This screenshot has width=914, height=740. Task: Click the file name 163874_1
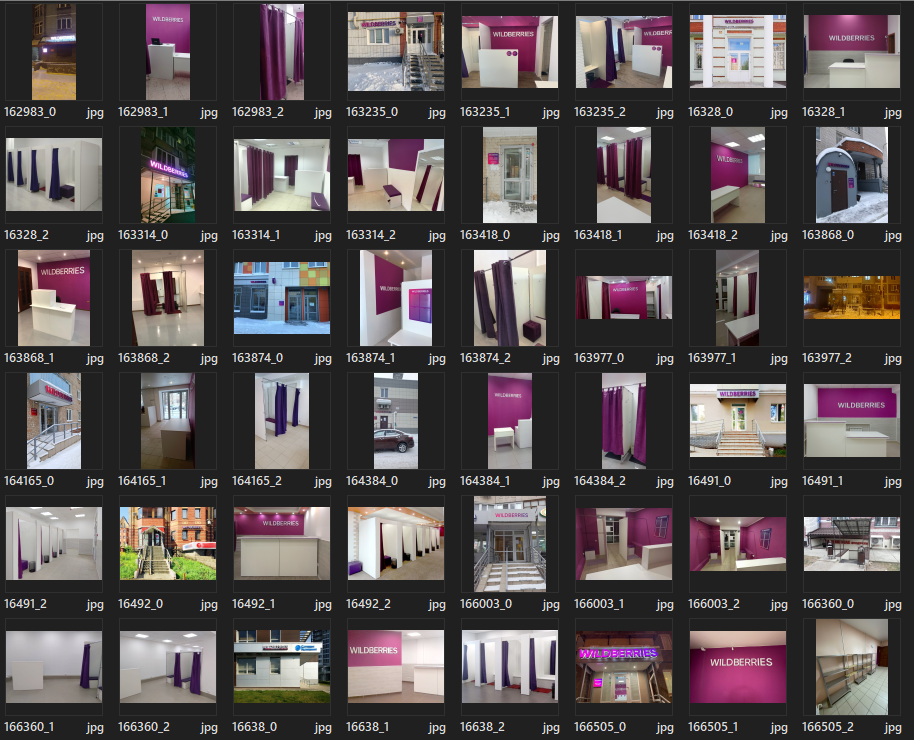click(x=370, y=358)
